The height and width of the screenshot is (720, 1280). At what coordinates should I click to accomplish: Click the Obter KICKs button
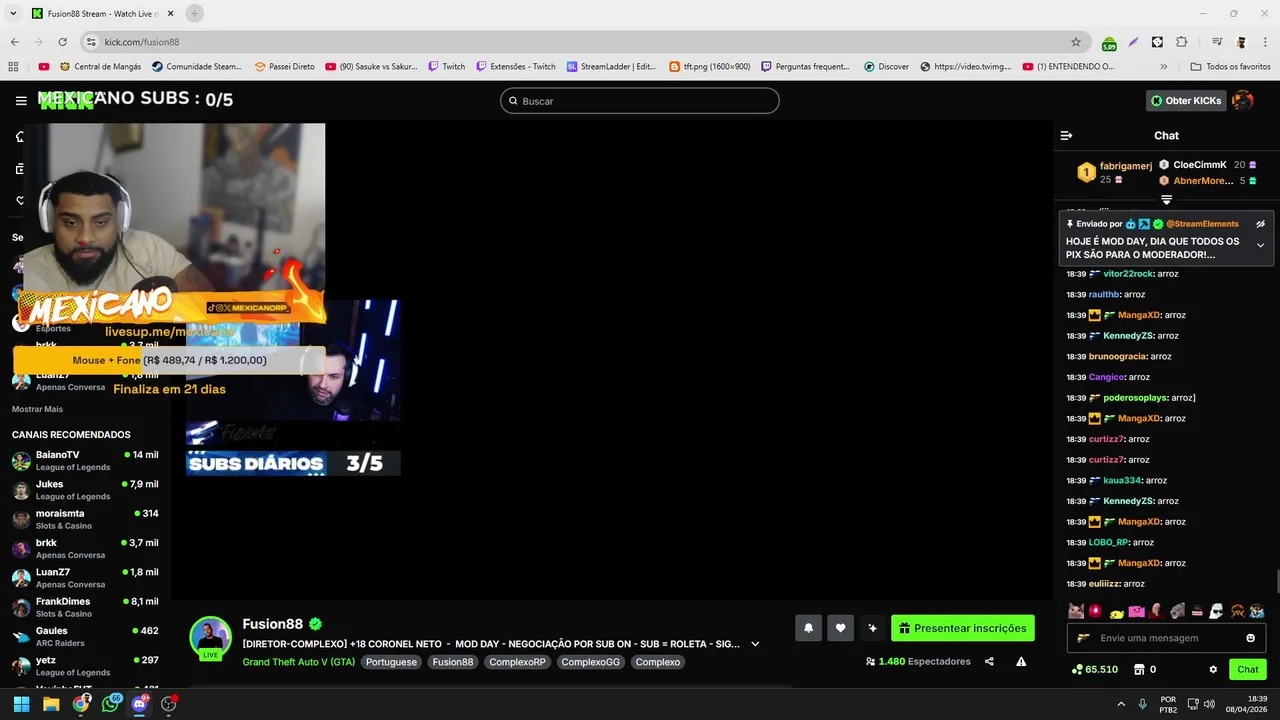(x=1186, y=100)
